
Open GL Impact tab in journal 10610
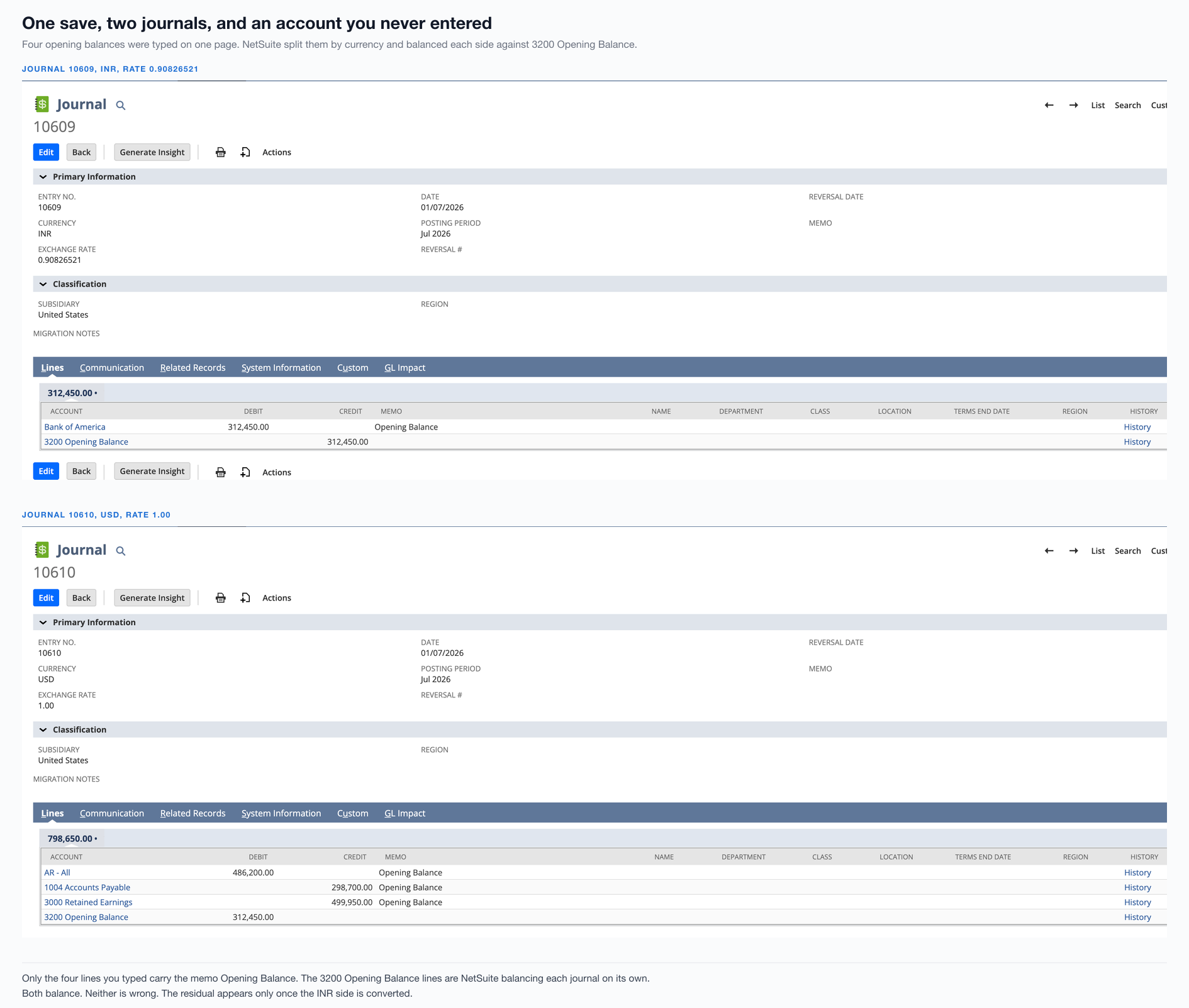point(405,814)
